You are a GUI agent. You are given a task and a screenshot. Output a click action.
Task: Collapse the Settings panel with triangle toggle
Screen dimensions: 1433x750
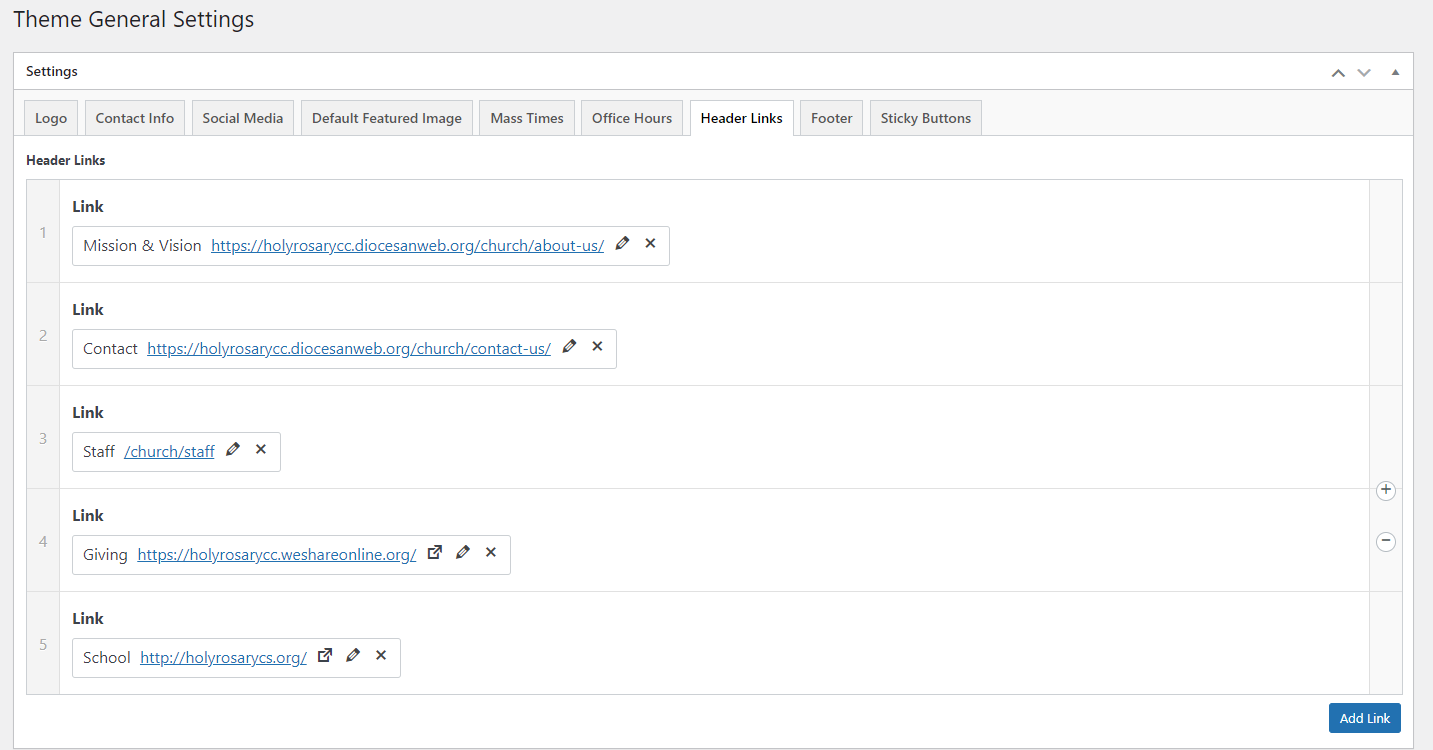click(1395, 73)
